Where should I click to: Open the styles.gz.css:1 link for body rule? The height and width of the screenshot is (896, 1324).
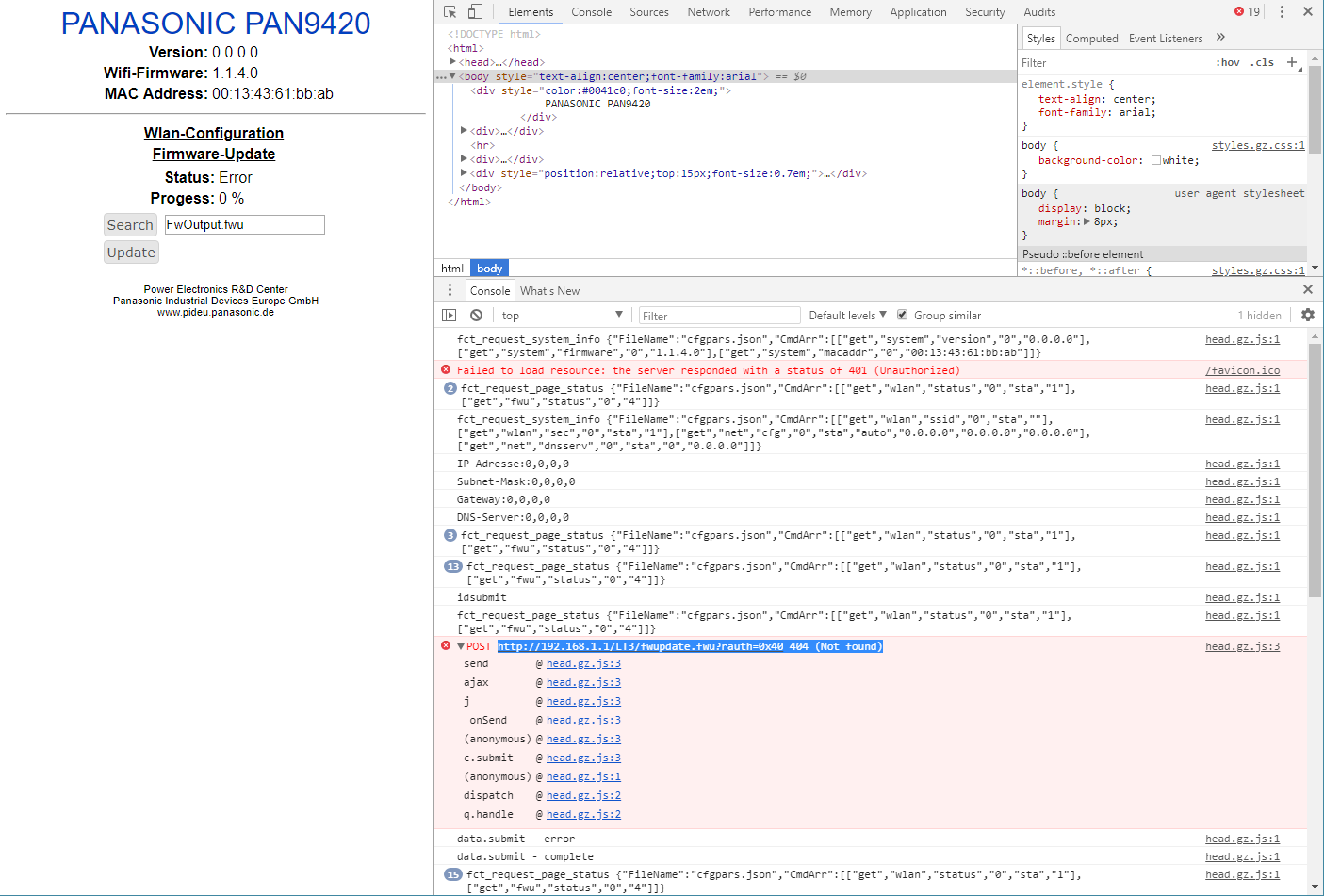tap(1258, 145)
